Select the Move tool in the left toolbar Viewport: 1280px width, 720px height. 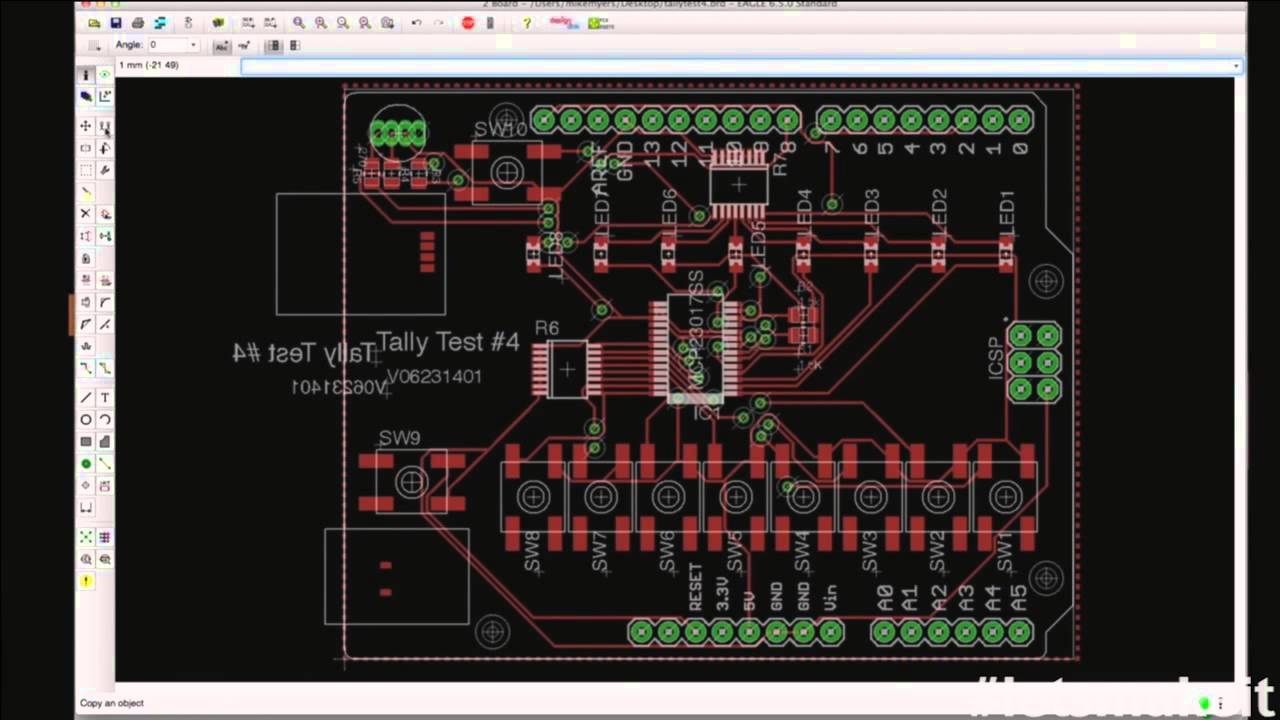pyautogui.click(x=86, y=126)
